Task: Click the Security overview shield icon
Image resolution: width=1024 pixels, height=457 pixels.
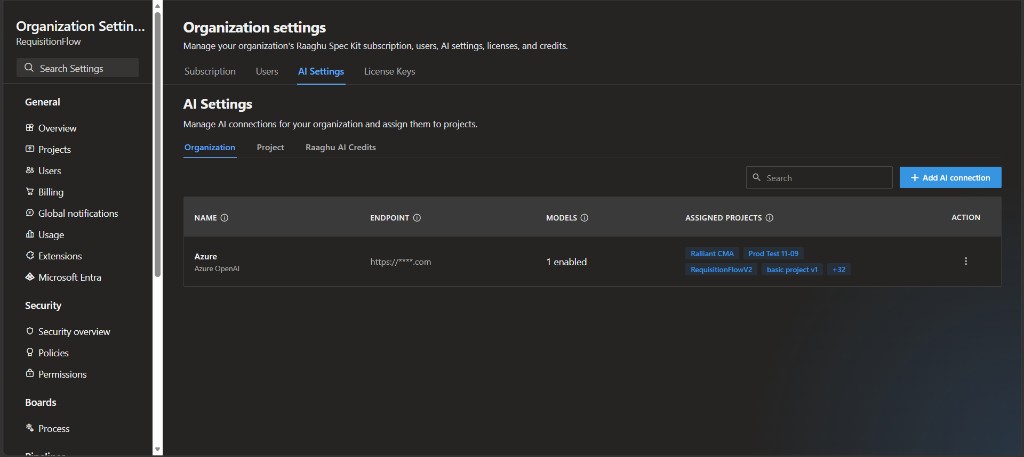Action: tap(29, 331)
